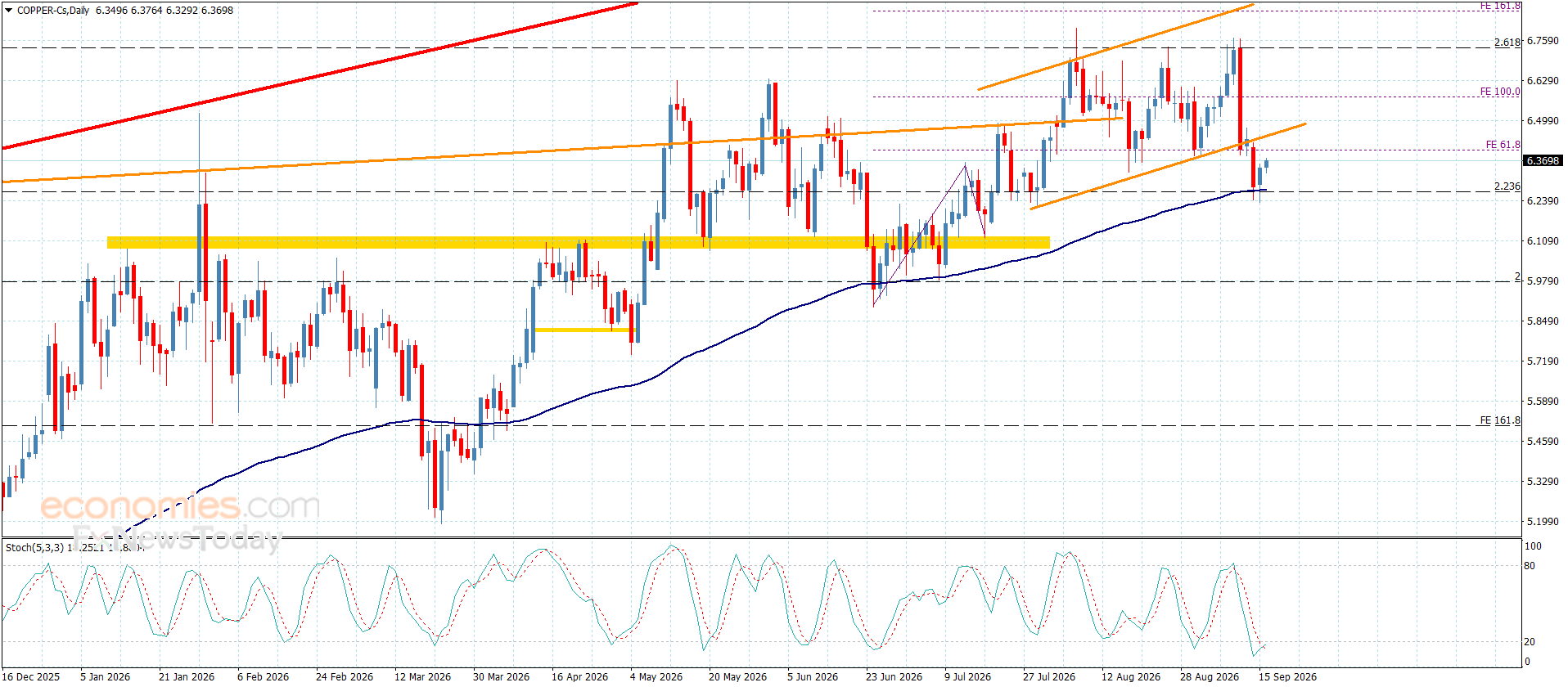Screen dimensions: 1568x687
Task: Select the current price label 6.3698
Action: (1543, 161)
